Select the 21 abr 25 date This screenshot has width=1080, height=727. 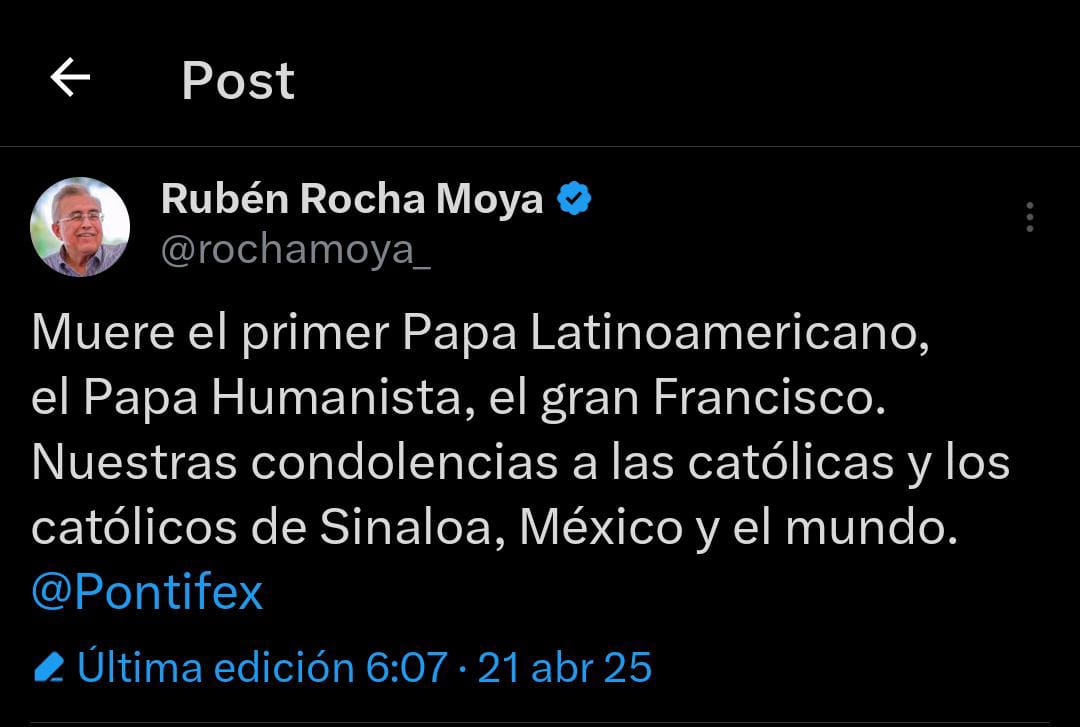[564, 667]
